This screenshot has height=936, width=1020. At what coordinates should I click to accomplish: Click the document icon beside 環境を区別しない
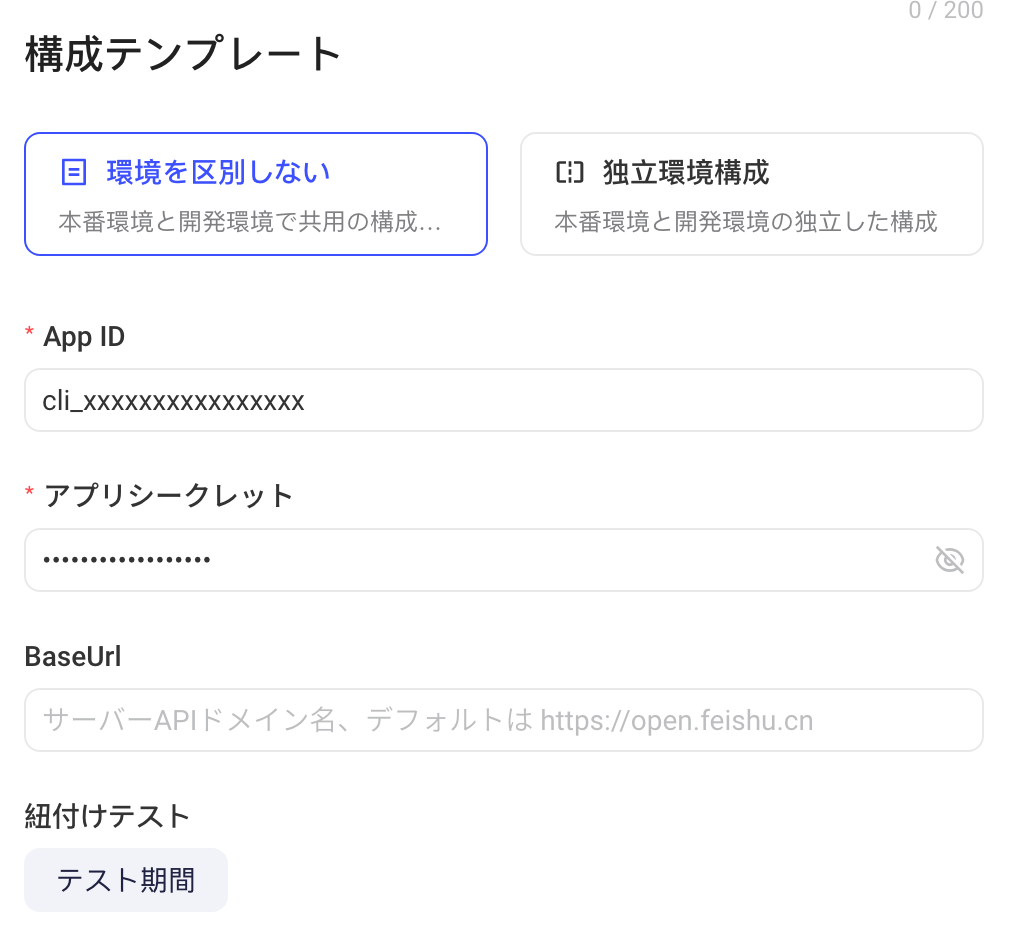(x=74, y=172)
